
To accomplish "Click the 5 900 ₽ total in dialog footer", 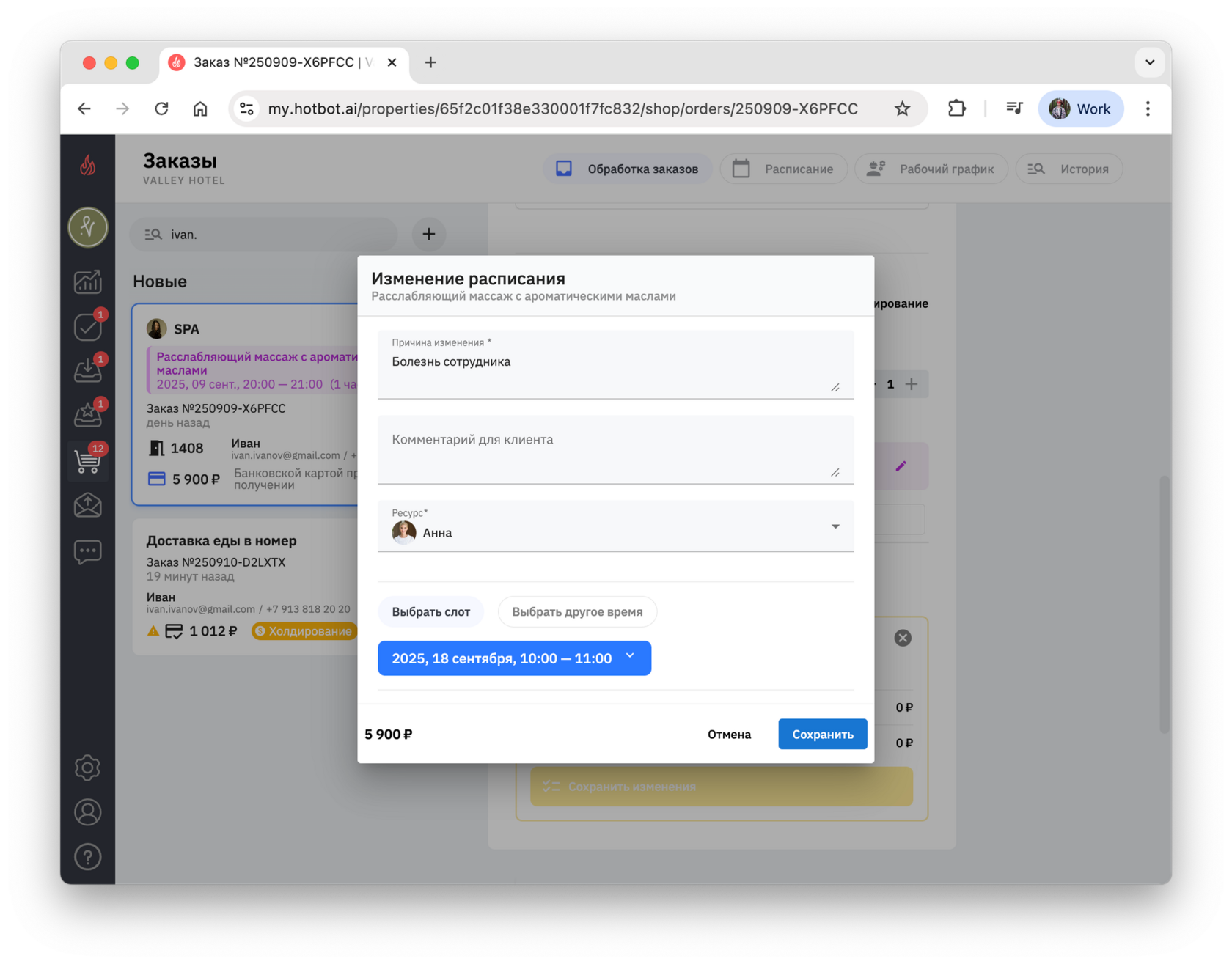I will pos(389,735).
